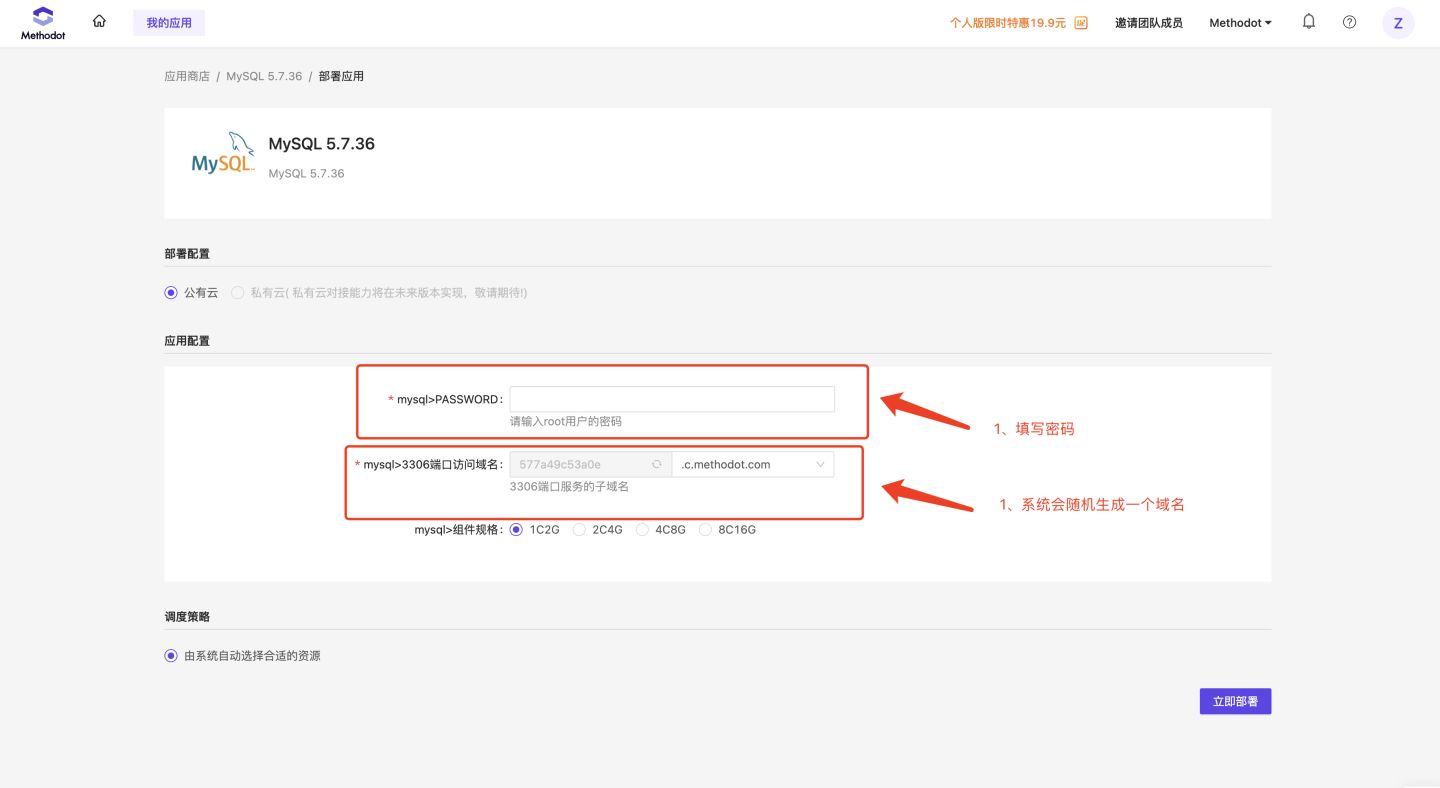1440x788 pixels.
Task: Click the 调度策略 section heading
Action: (187, 617)
